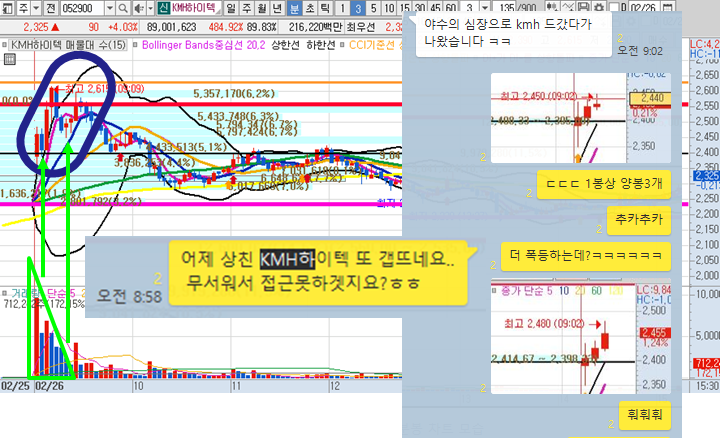The height and width of the screenshot is (438, 720).
Task: Select the 년 yearly period button
Action: click(277, 8)
